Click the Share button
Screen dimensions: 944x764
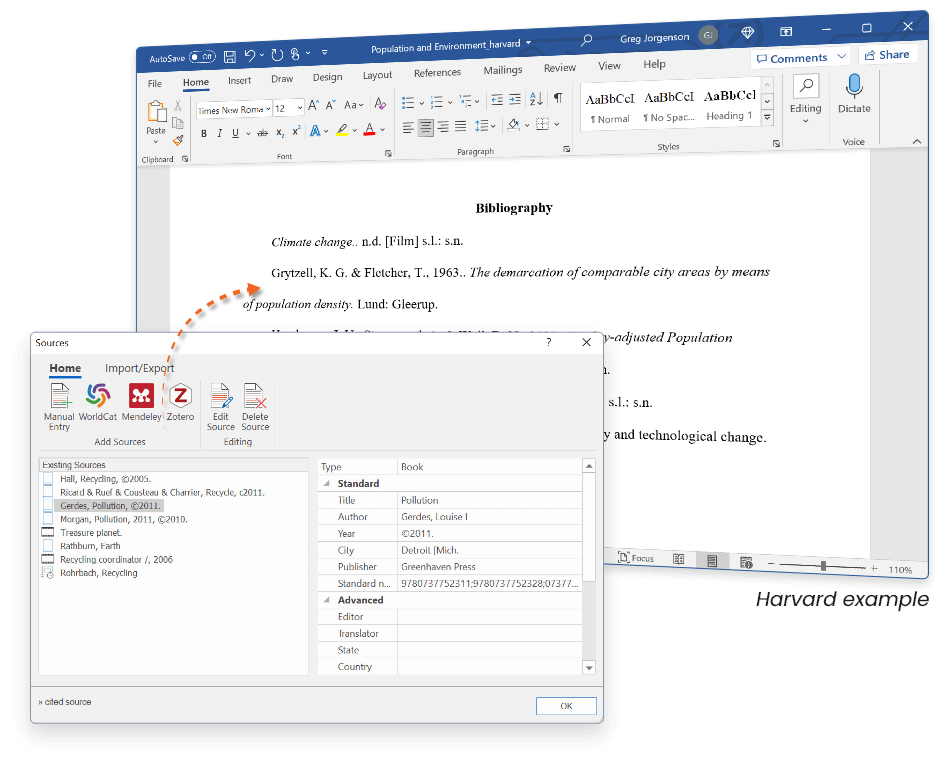[x=887, y=55]
